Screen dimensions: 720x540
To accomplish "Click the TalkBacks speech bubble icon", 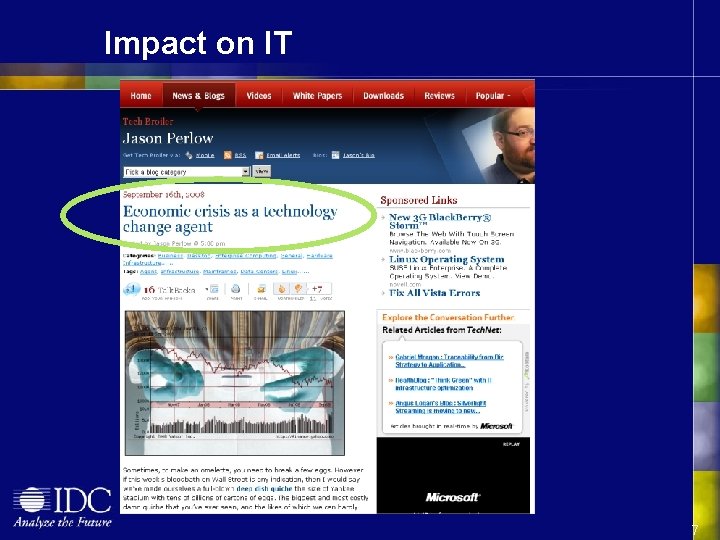I will [131, 289].
